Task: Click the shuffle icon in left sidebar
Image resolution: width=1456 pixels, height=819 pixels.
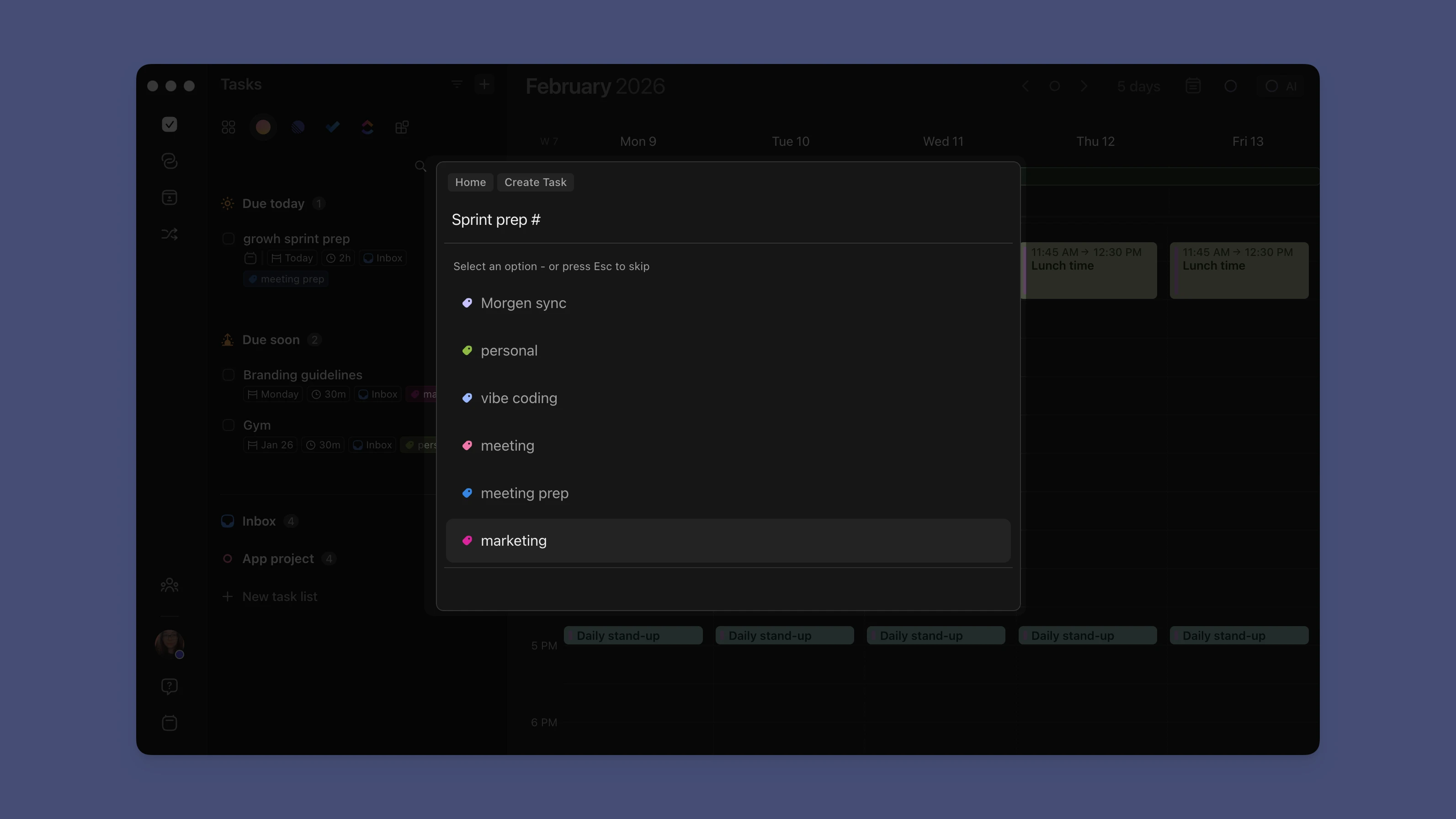Action: [x=169, y=234]
